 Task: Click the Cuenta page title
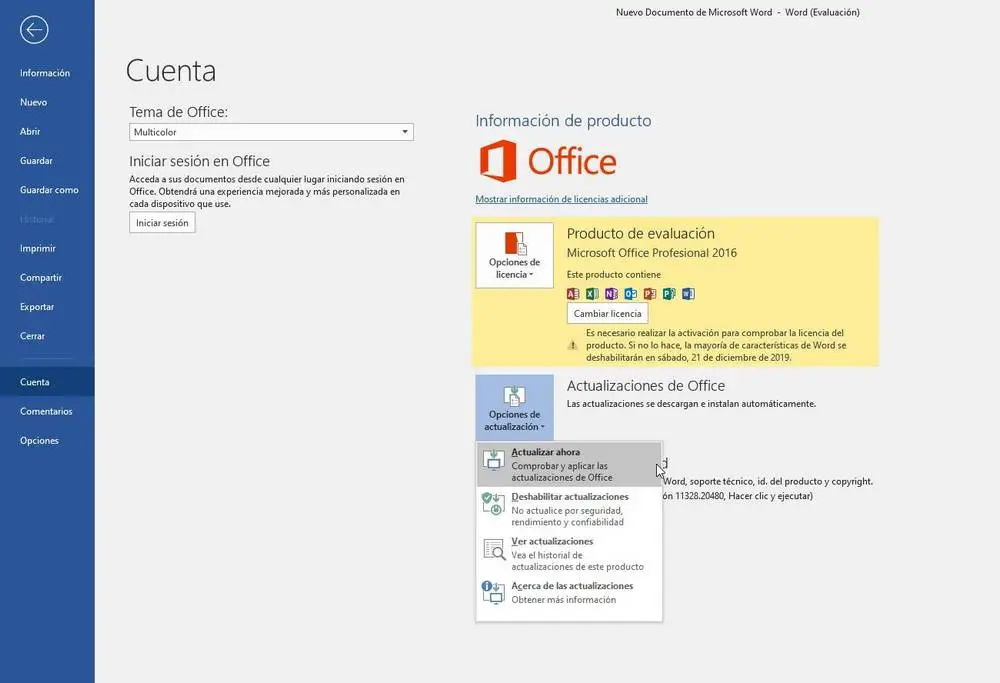coord(171,71)
